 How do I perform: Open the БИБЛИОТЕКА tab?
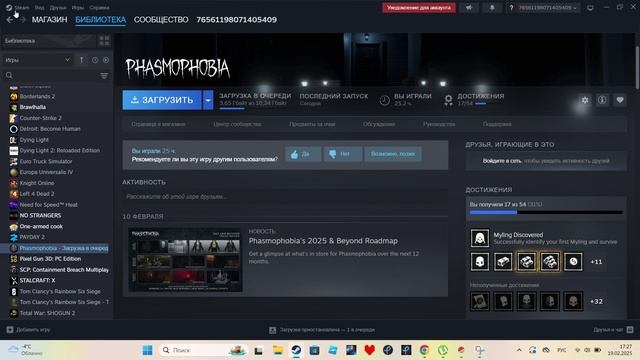[100, 20]
